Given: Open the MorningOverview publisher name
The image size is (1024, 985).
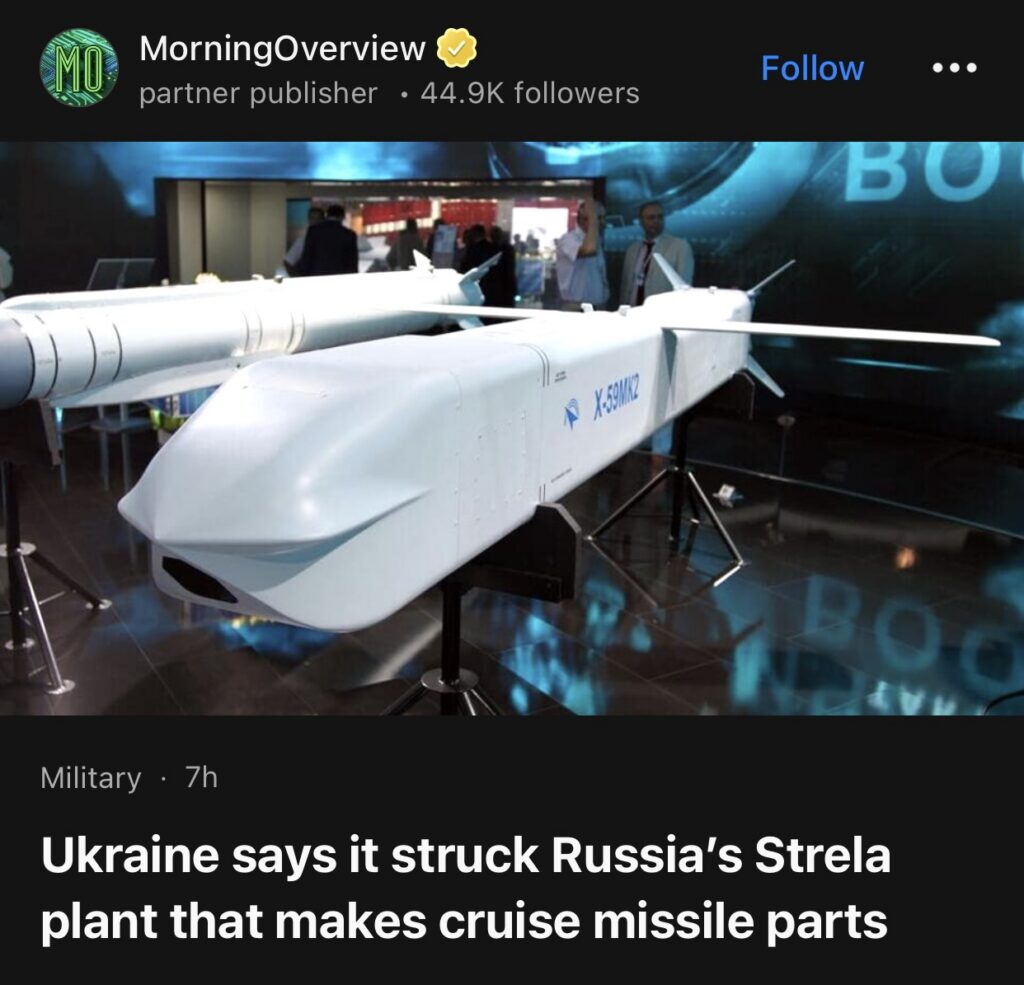Looking at the screenshot, I should (282, 48).
